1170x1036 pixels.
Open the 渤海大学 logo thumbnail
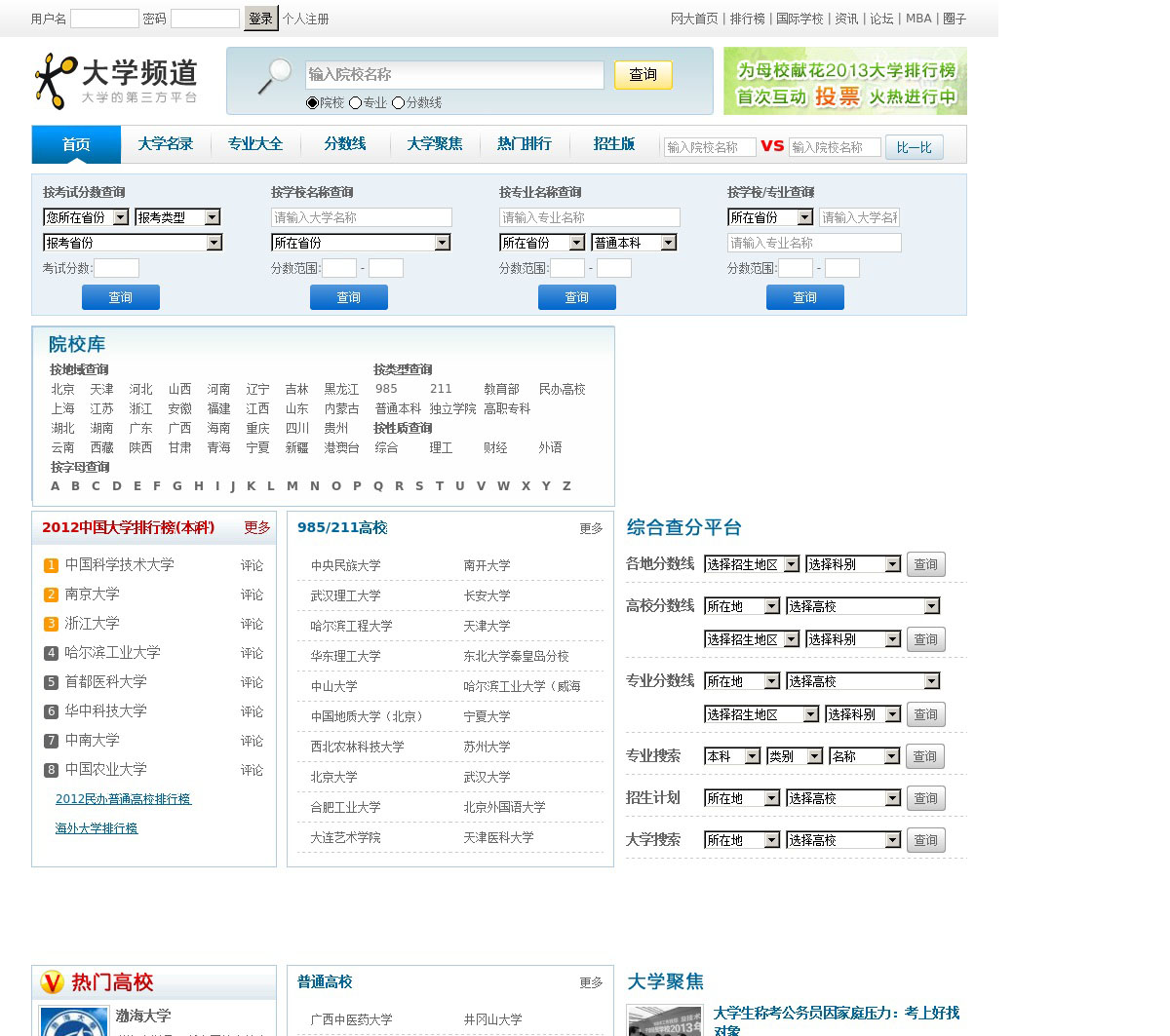pos(74,1021)
